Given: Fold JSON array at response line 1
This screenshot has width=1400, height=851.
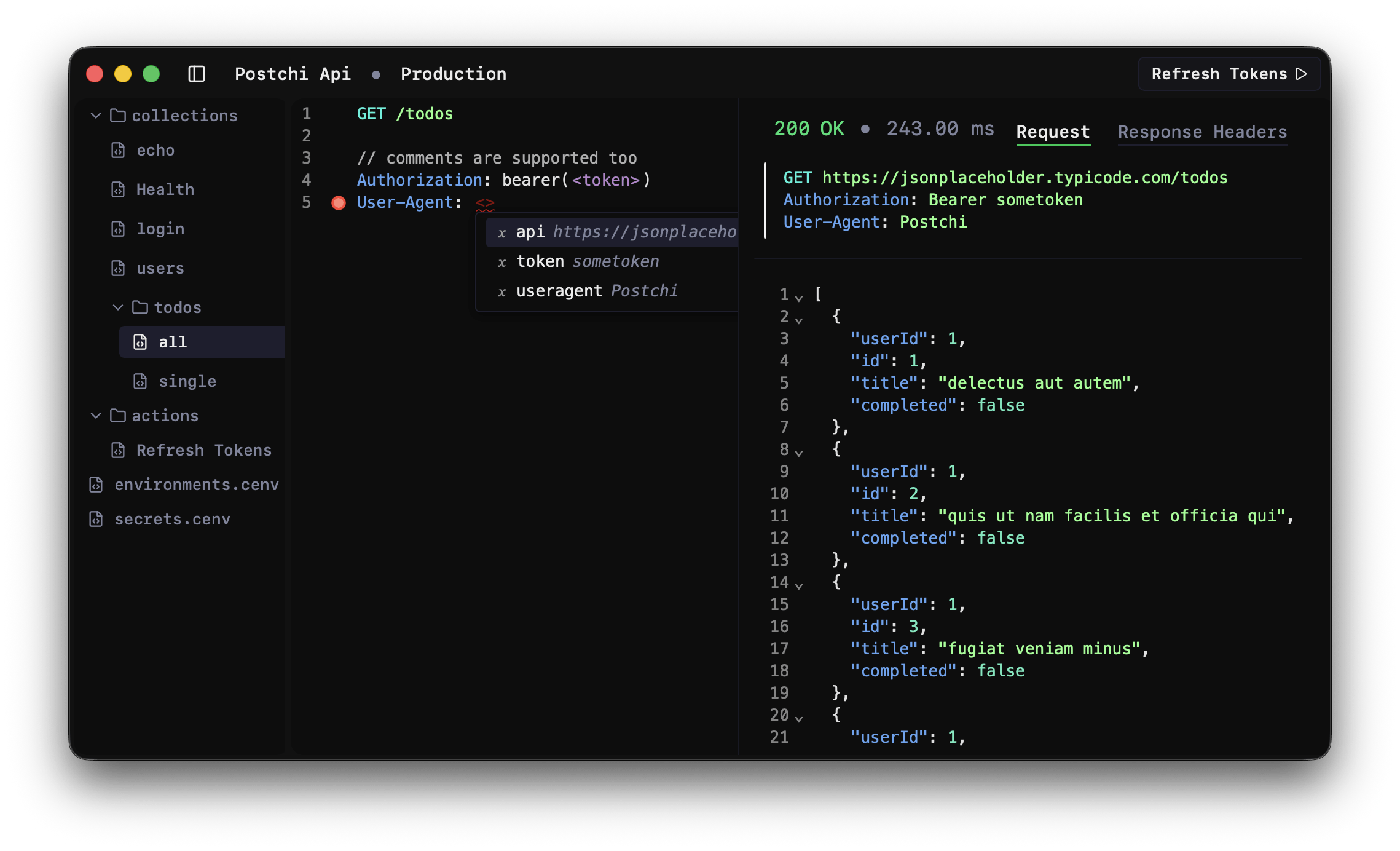Looking at the screenshot, I should pyautogui.click(x=798, y=298).
